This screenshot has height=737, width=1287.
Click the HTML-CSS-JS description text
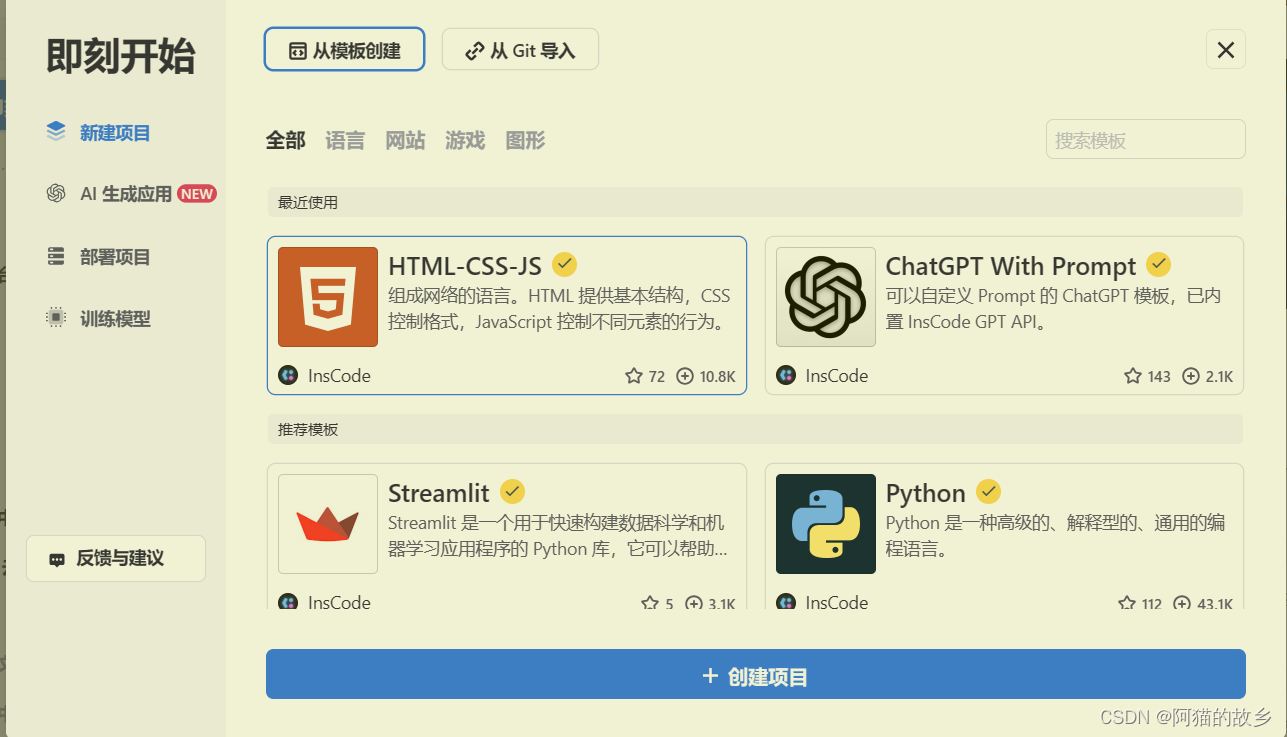coord(560,309)
